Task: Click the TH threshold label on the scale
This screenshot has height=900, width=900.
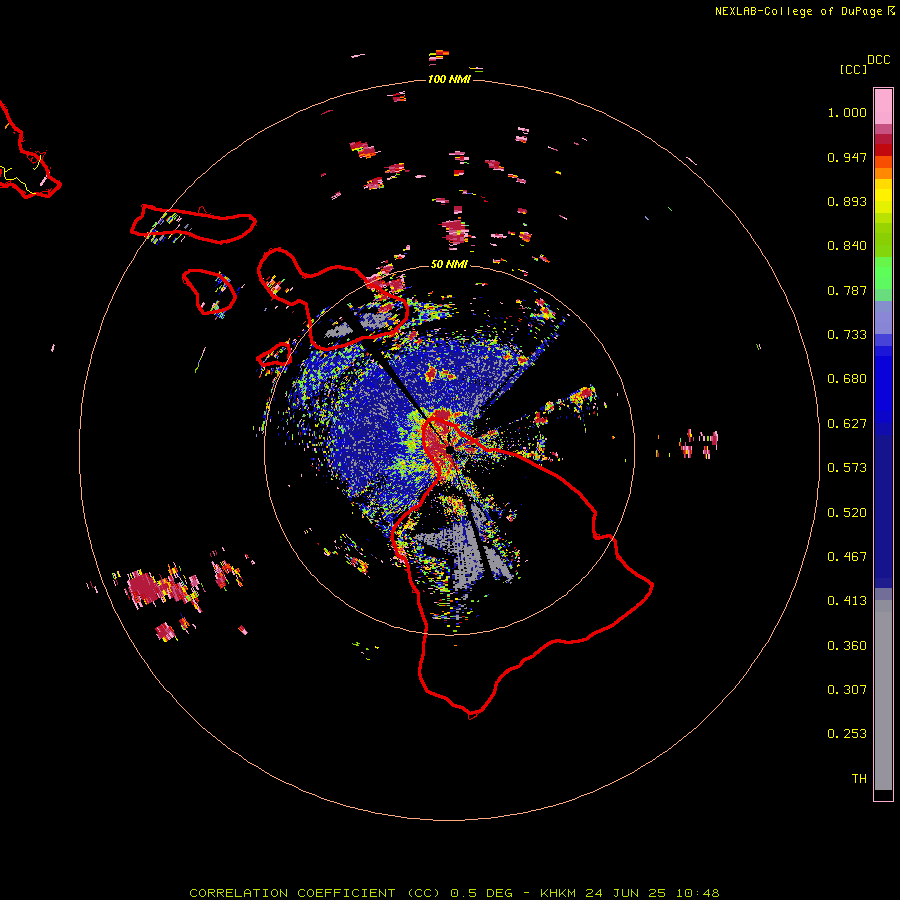Action: tap(859, 779)
